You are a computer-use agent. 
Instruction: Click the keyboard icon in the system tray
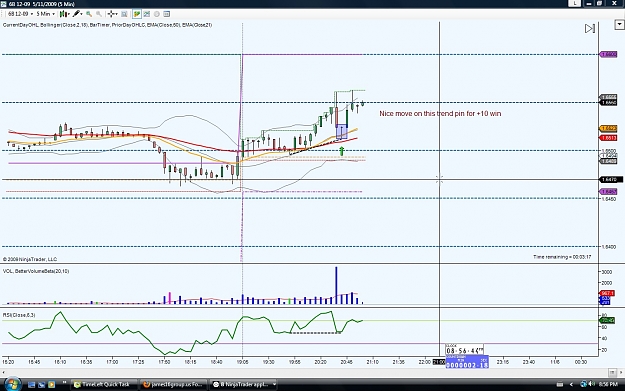coord(560,385)
